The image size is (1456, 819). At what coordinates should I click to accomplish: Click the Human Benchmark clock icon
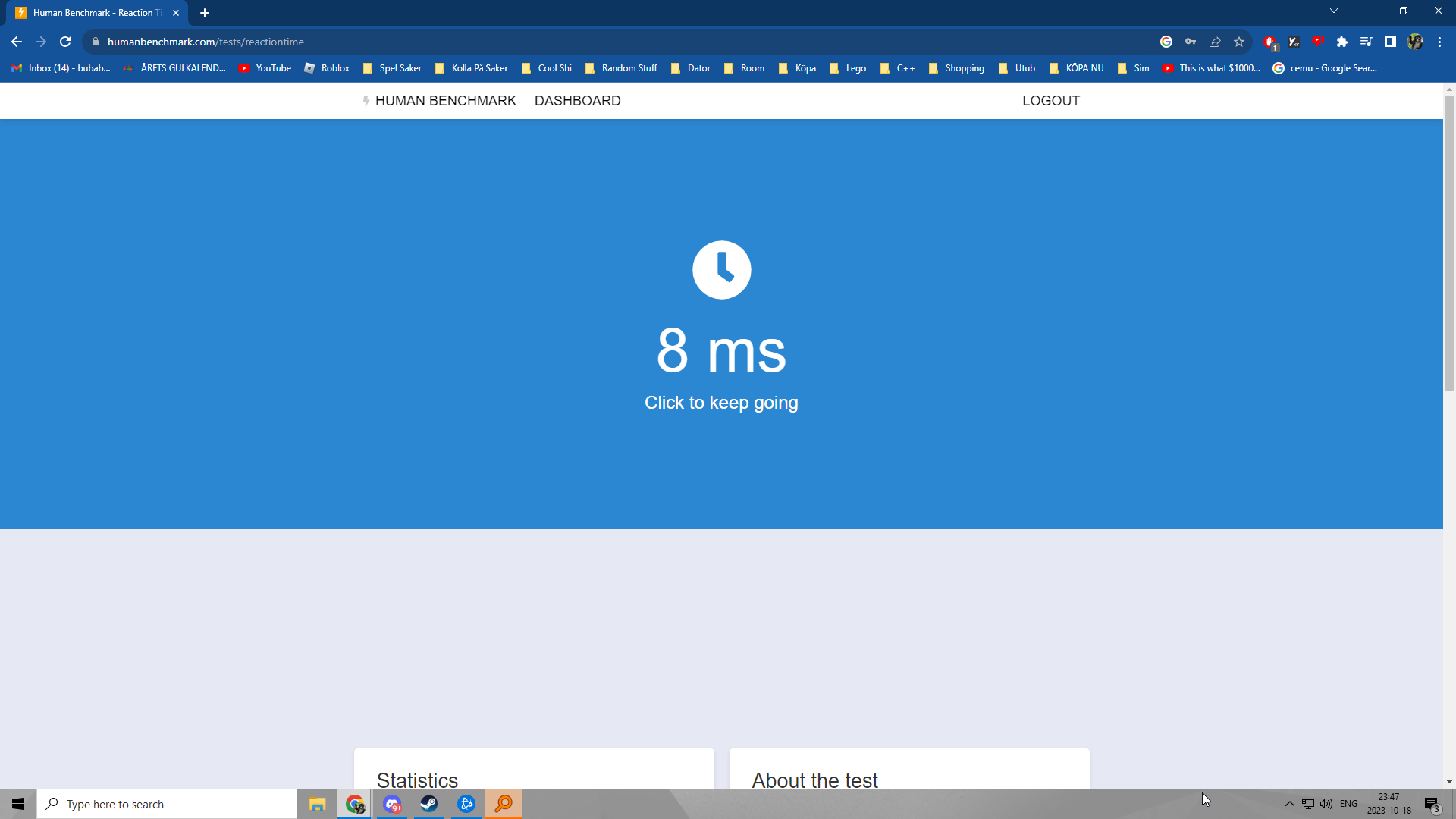click(x=722, y=269)
